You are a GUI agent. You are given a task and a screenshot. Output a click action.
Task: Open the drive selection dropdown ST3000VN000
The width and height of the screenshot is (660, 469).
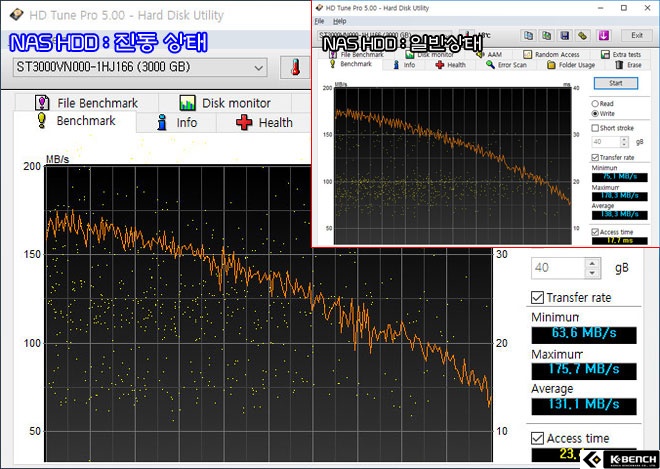[140, 67]
